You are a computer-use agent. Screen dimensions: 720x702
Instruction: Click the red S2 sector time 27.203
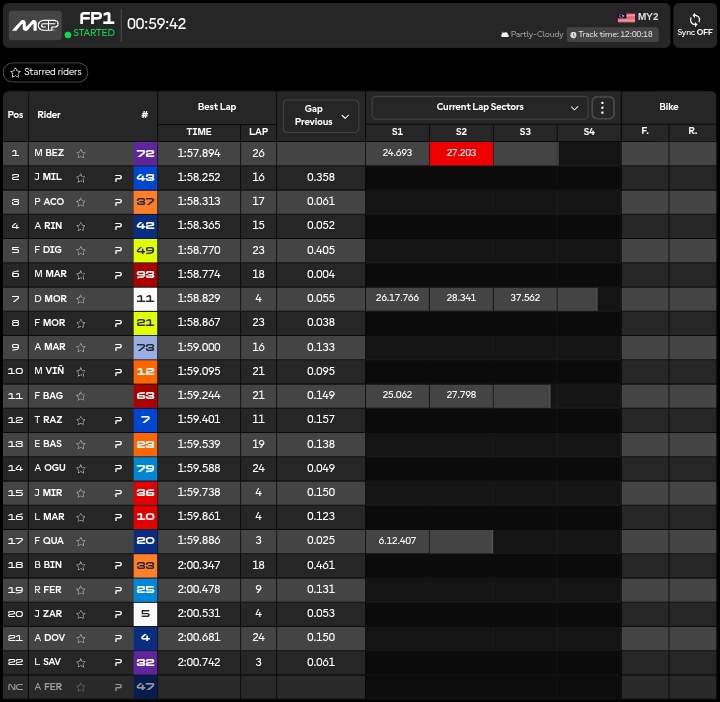(x=461, y=153)
